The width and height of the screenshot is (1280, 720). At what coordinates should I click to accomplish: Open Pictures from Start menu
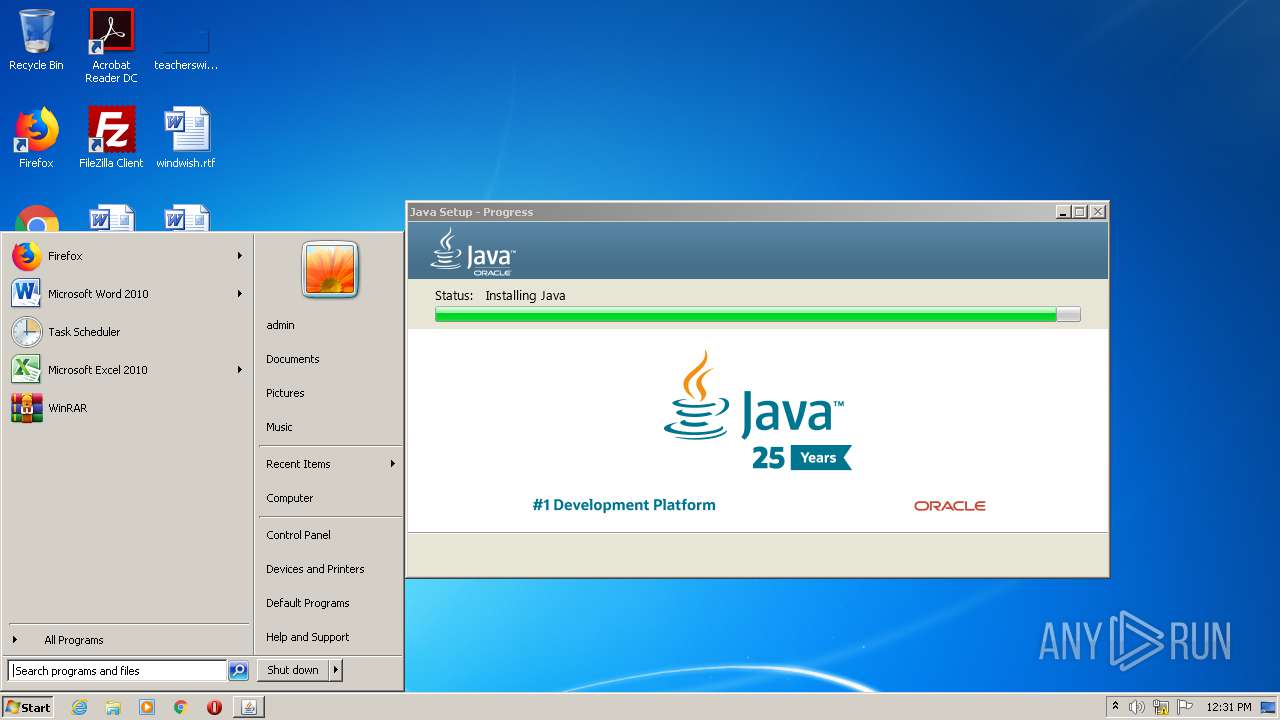tap(285, 393)
